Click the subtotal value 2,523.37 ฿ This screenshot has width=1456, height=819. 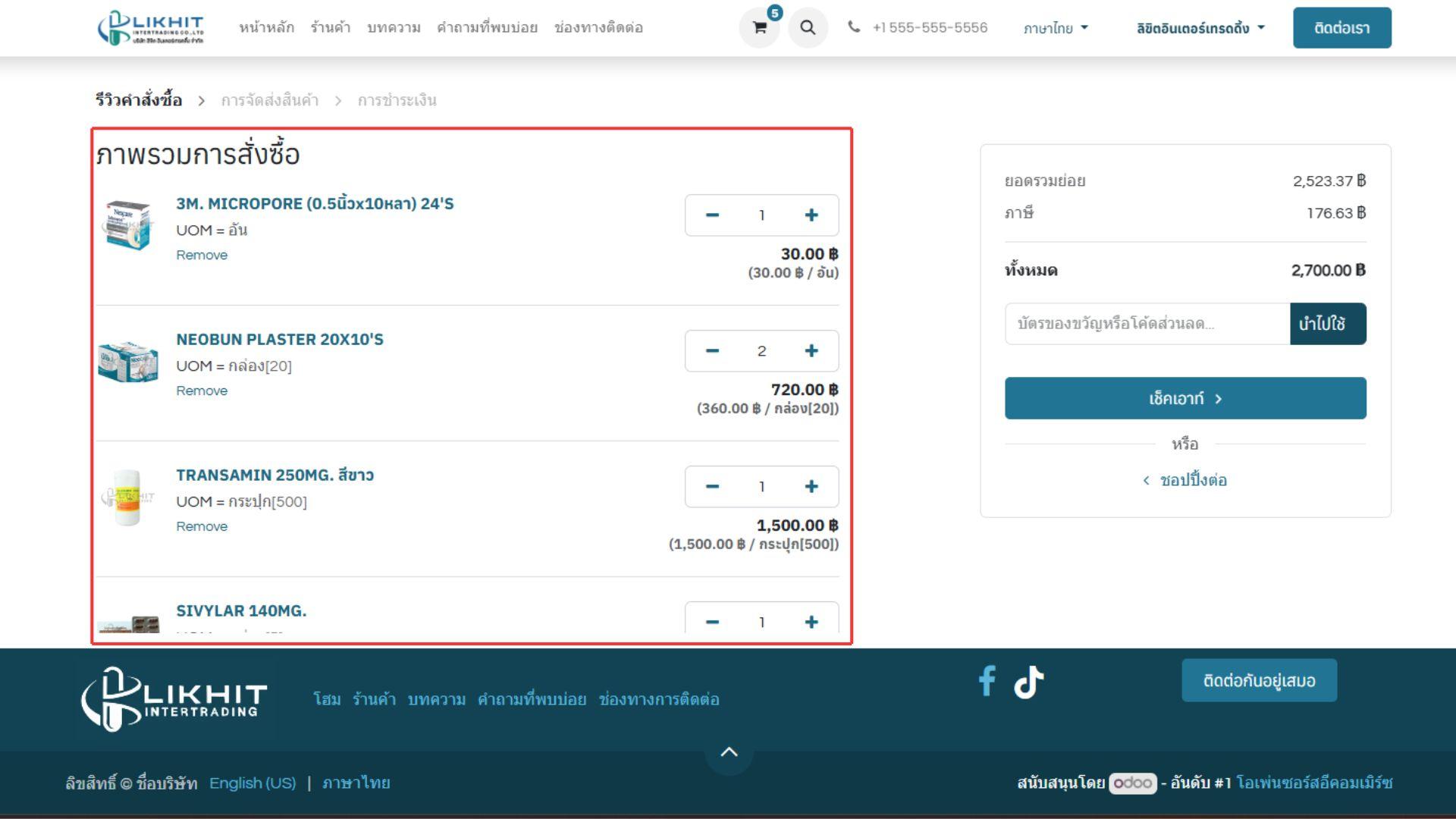pyautogui.click(x=1329, y=180)
